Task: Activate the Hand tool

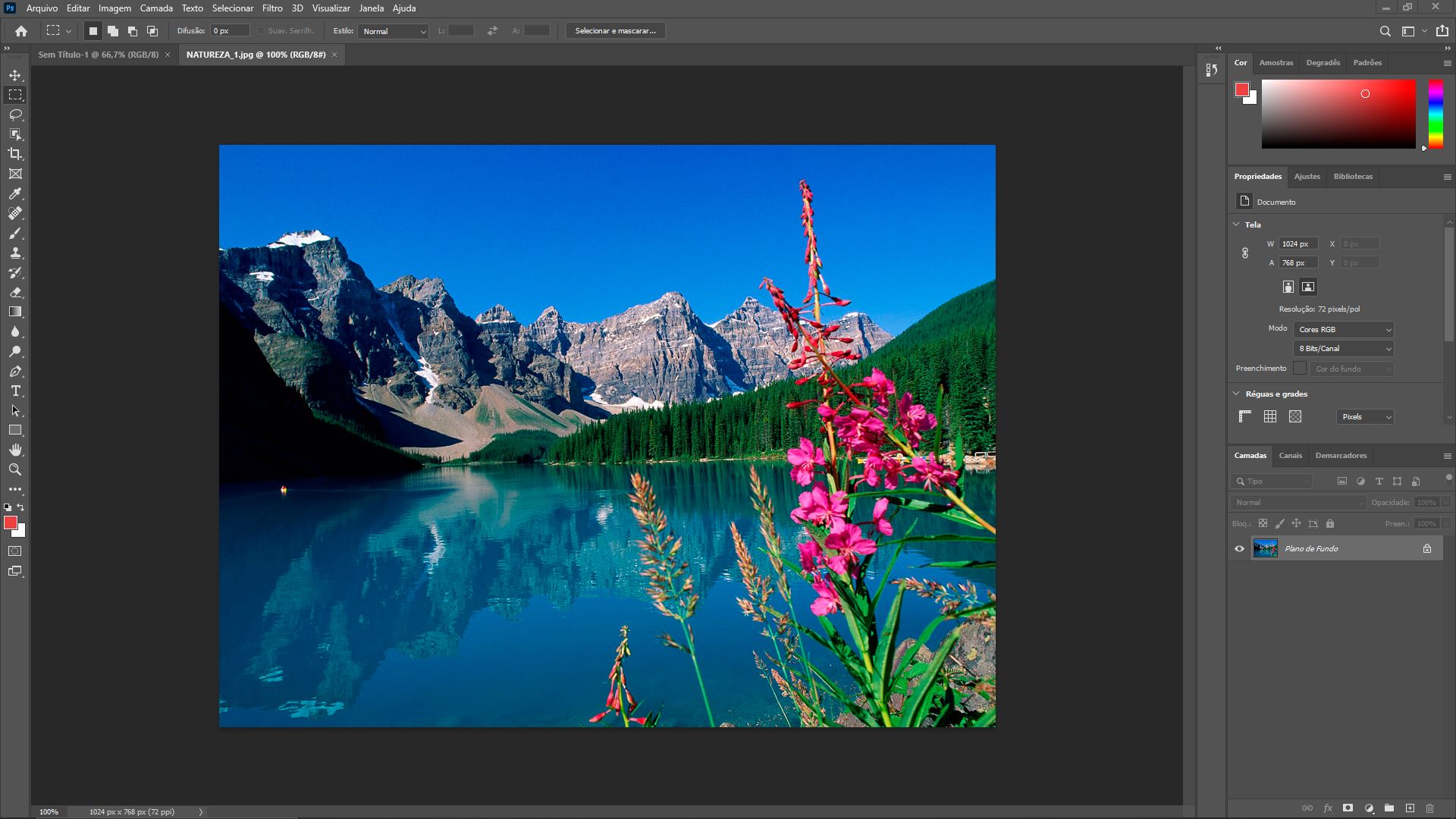Action: [x=14, y=450]
